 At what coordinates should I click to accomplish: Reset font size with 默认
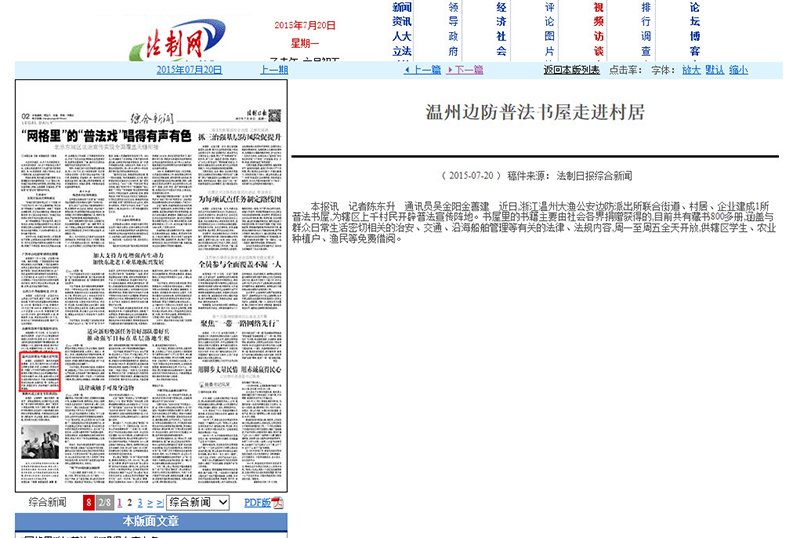pos(715,69)
